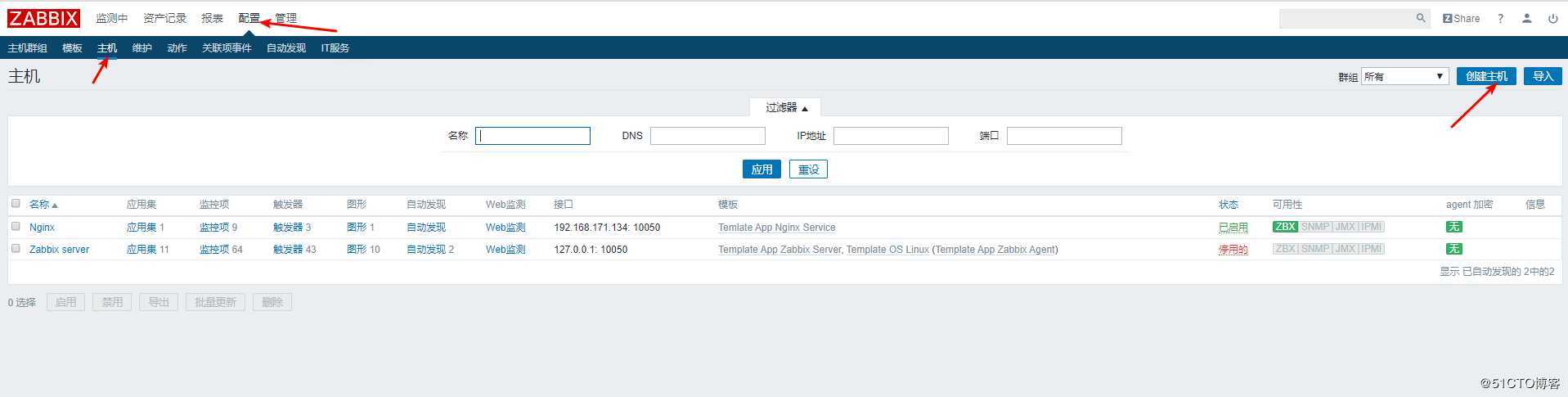Click ZBX availability badge for Nginx

click(1285, 227)
